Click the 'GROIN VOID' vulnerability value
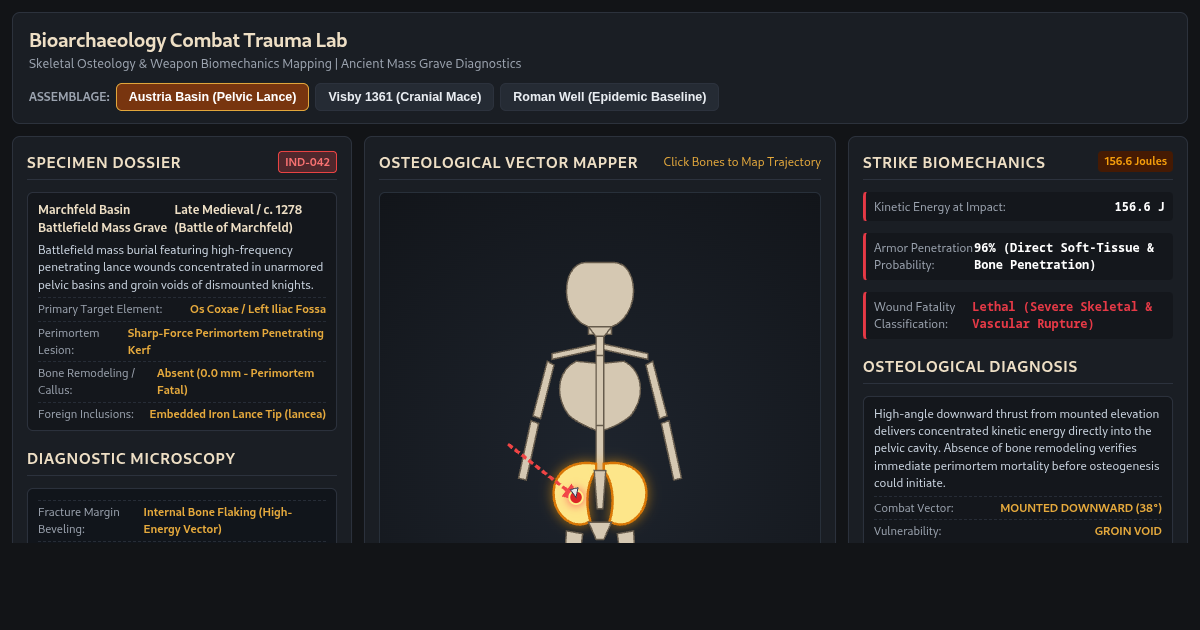1200x630 pixels. pos(1128,531)
